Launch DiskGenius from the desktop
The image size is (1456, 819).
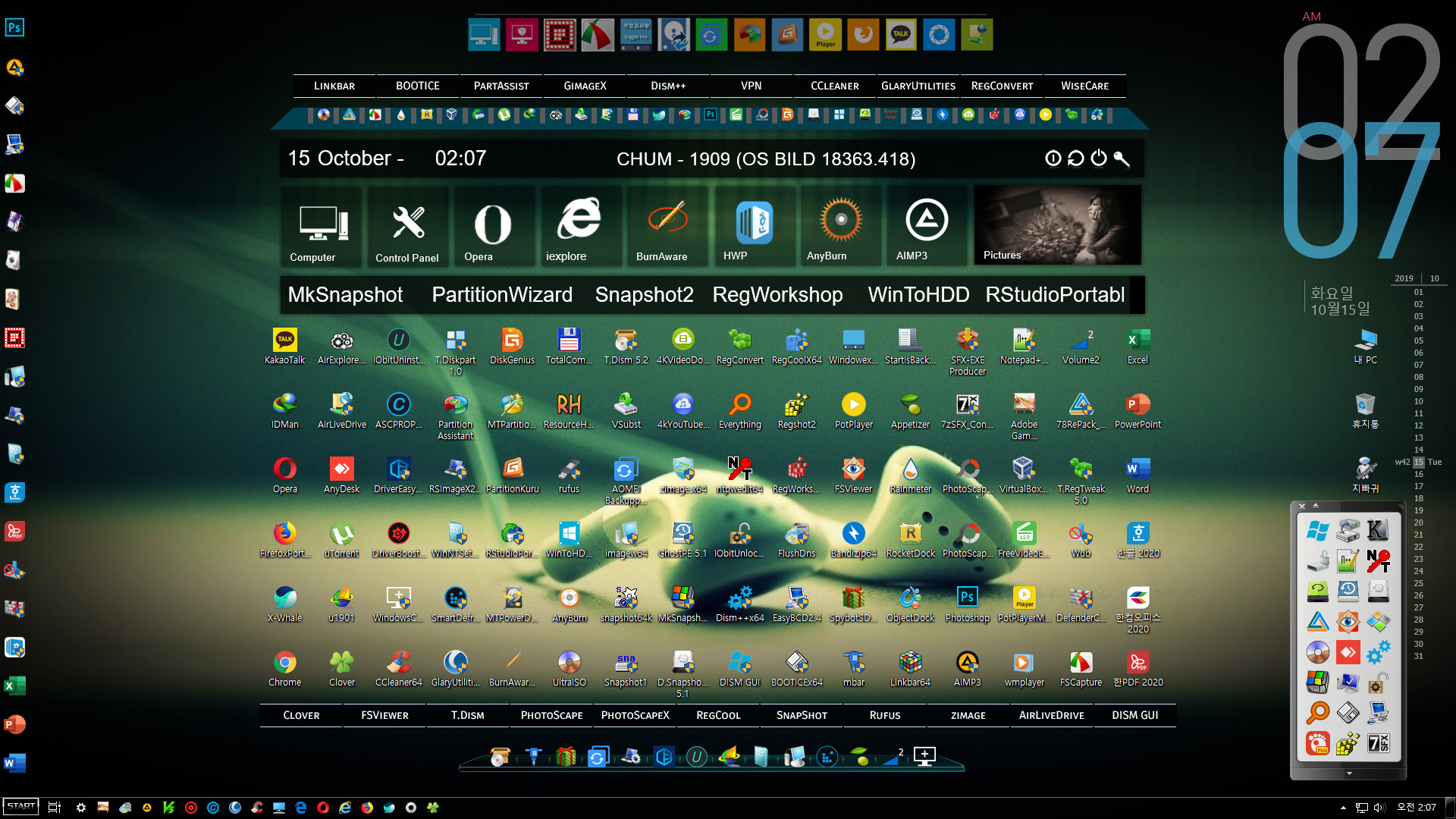pyautogui.click(x=512, y=347)
